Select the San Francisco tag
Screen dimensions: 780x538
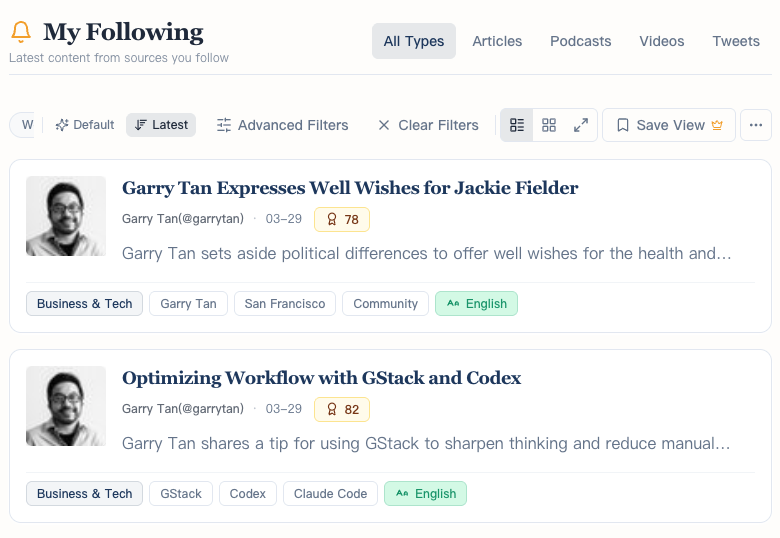tap(285, 304)
